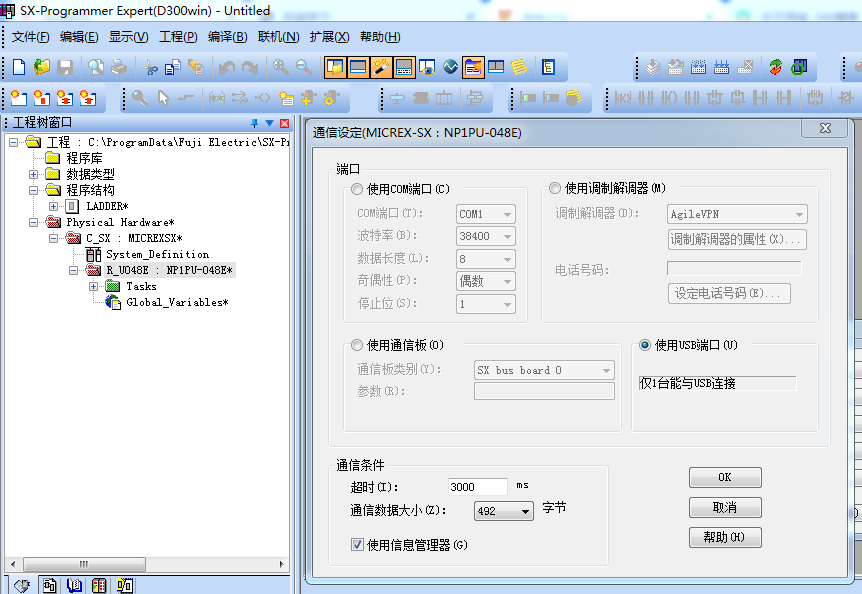Click the 超时 timeout input field
The height and width of the screenshot is (594, 862).
[477, 487]
